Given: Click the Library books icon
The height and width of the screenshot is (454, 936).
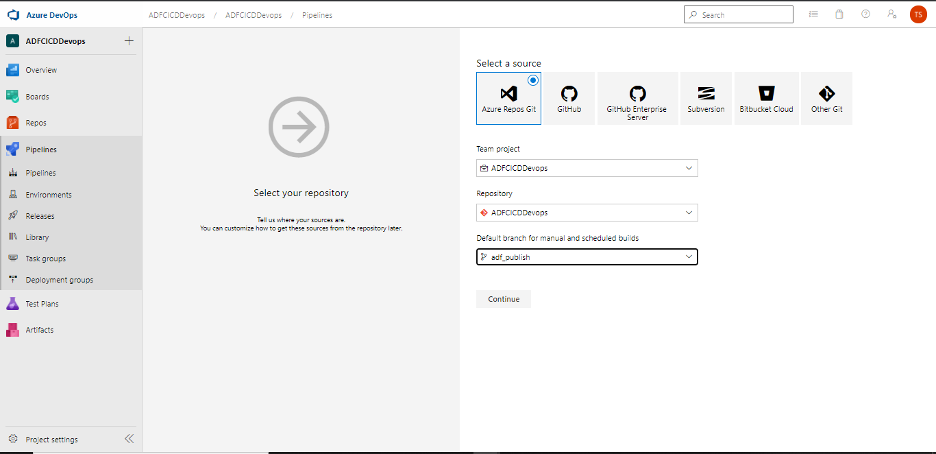Looking at the screenshot, I should click(13, 237).
